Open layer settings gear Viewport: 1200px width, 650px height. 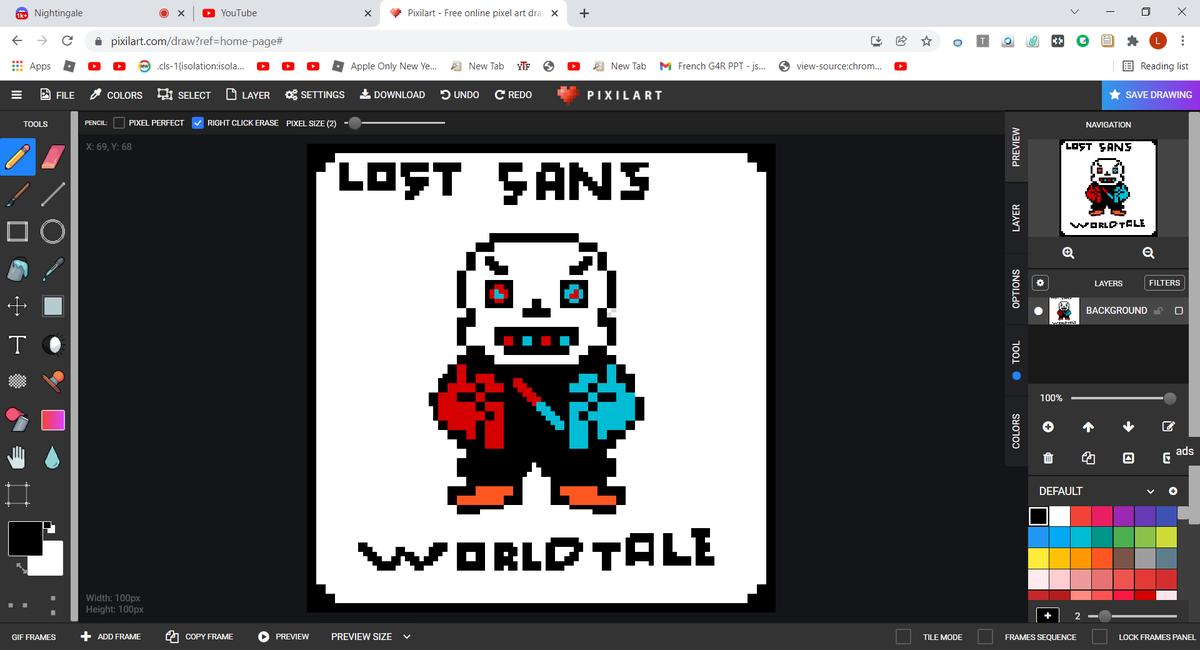coord(1040,283)
